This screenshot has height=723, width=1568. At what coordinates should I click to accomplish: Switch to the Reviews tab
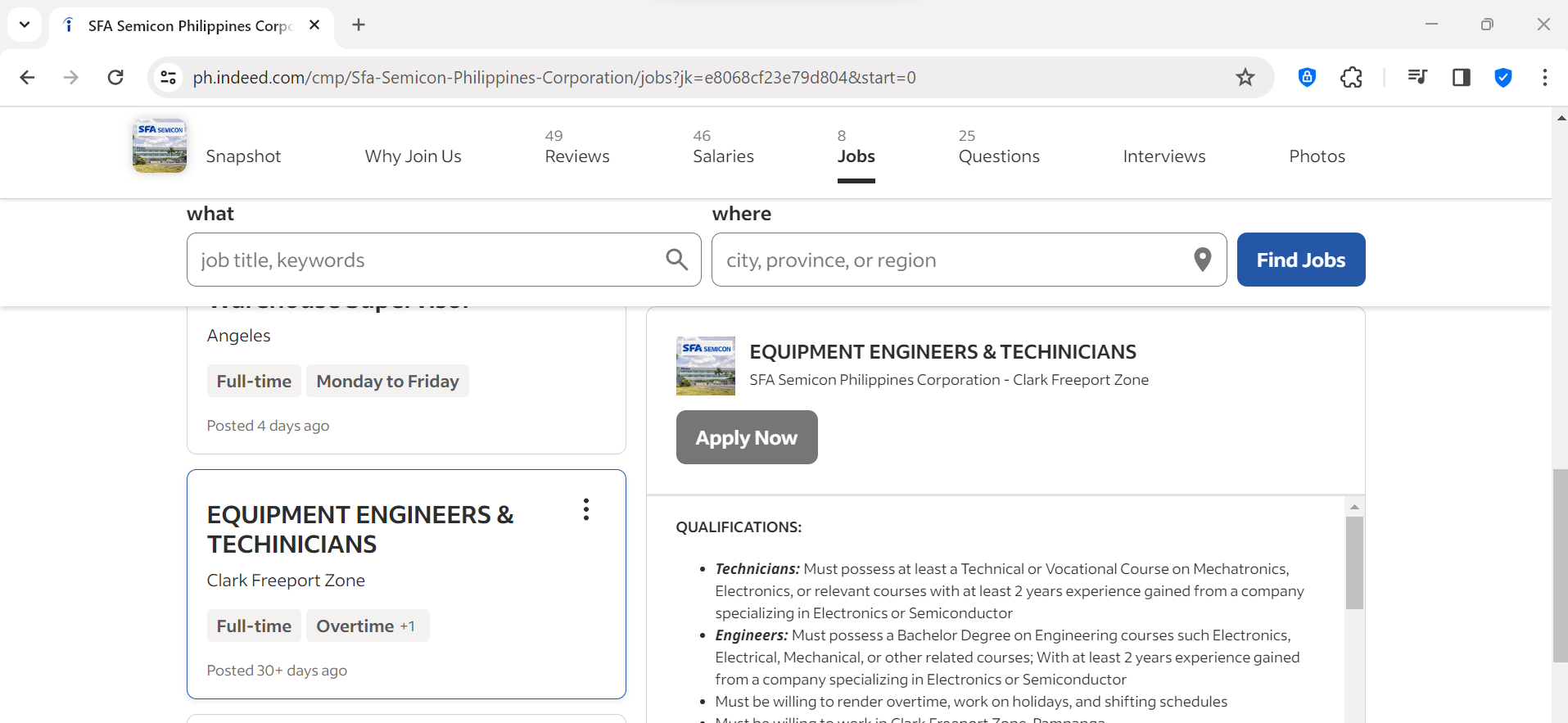coord(576,156)
